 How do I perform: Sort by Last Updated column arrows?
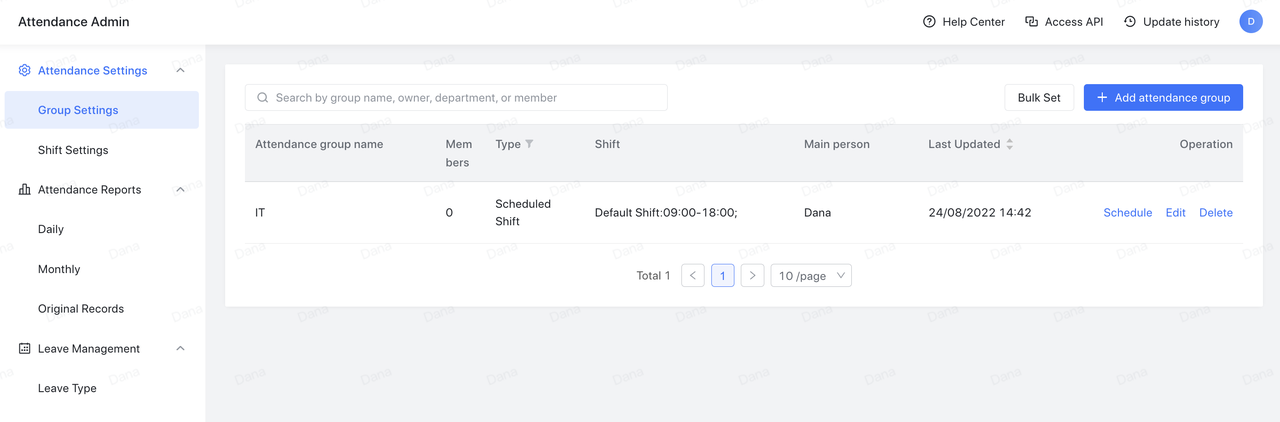[x=1009, y=144]
